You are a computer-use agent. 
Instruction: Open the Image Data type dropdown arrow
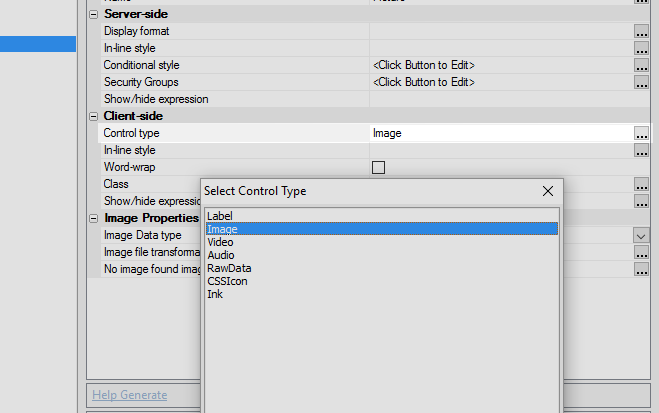[641, 236]
